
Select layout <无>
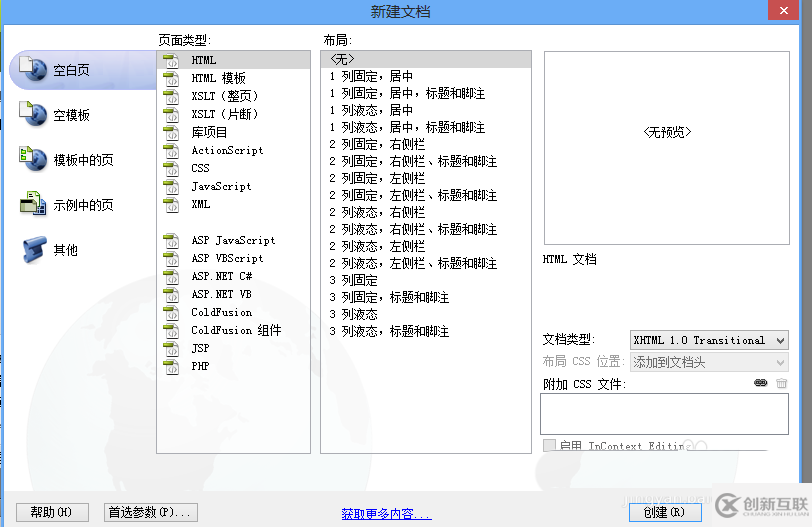pos(426,59)
